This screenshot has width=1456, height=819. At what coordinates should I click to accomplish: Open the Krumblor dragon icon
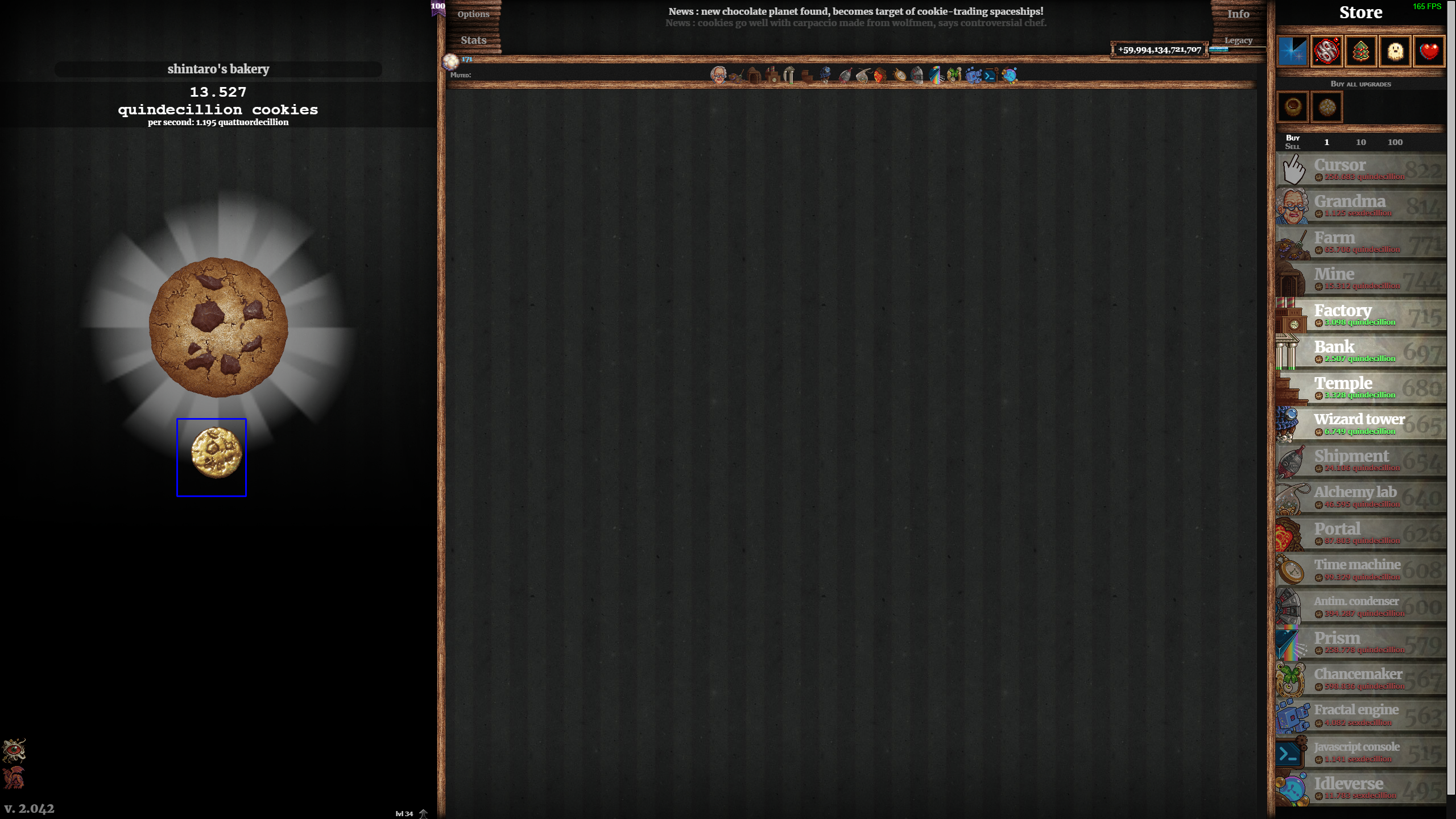click(14, 777)
